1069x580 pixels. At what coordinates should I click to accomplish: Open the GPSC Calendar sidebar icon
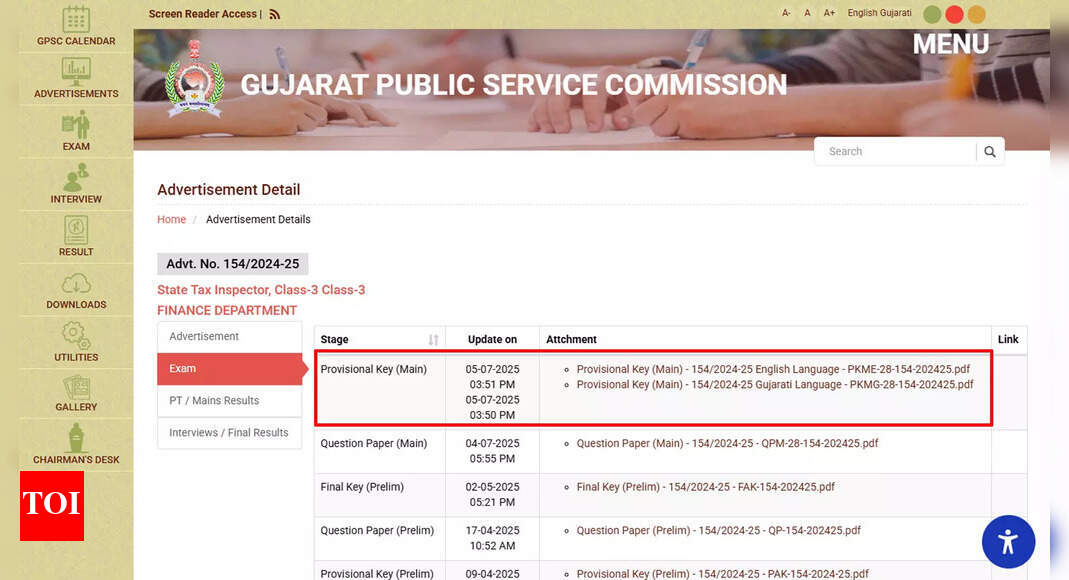[x=76, y=19]
